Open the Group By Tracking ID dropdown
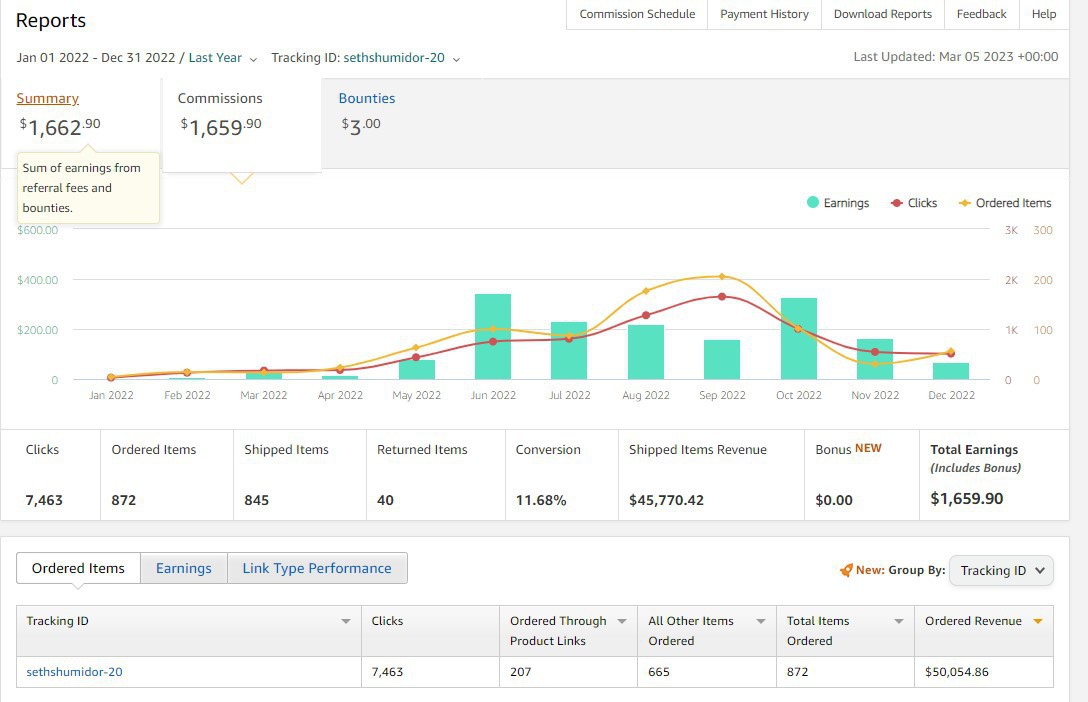Image resolution: width=1088 pixels, height=702 pixels. tap(1001, 570)
